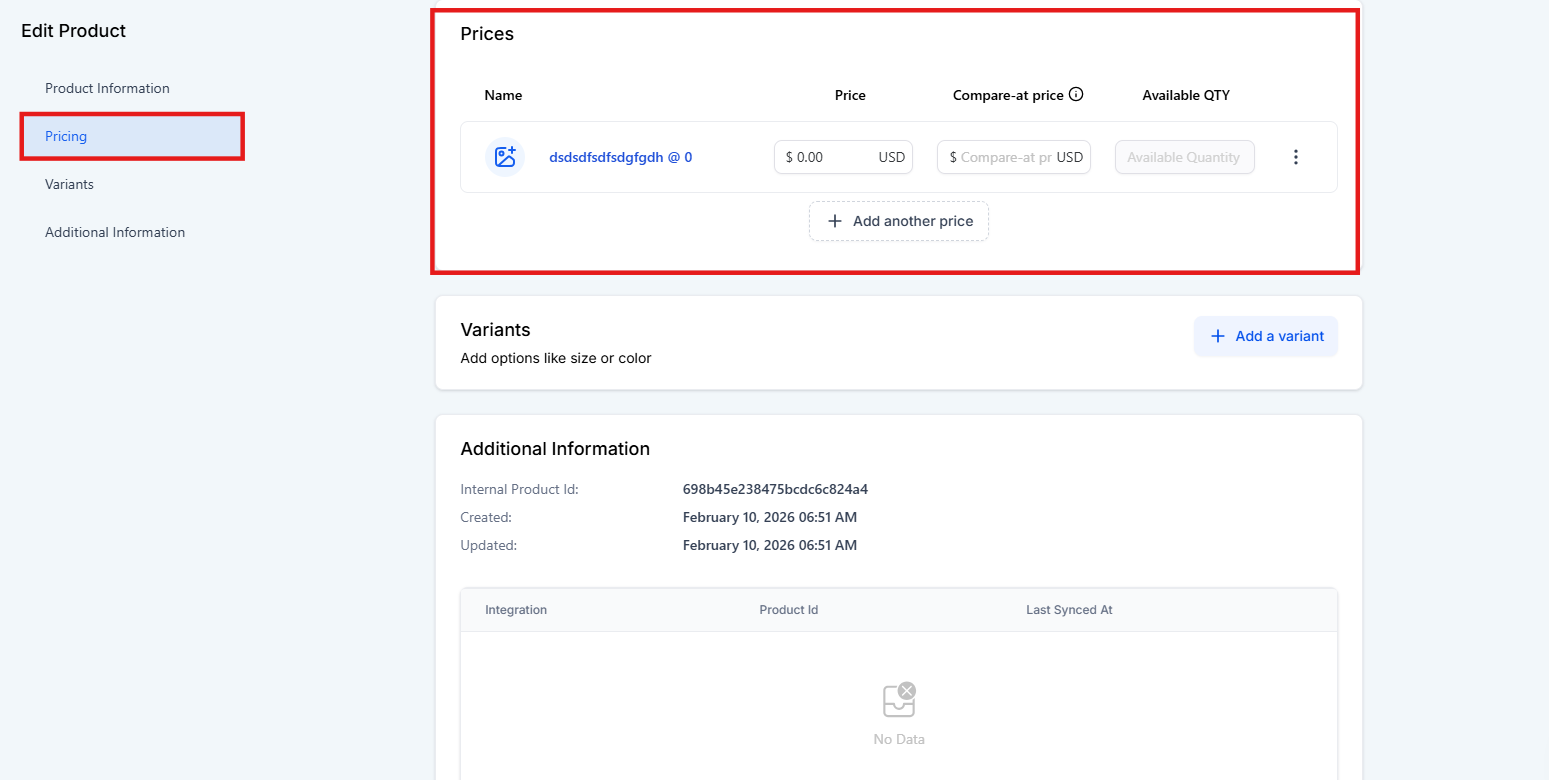
Task: Click the Internal Product Id value
Action: tap(775, 489)
